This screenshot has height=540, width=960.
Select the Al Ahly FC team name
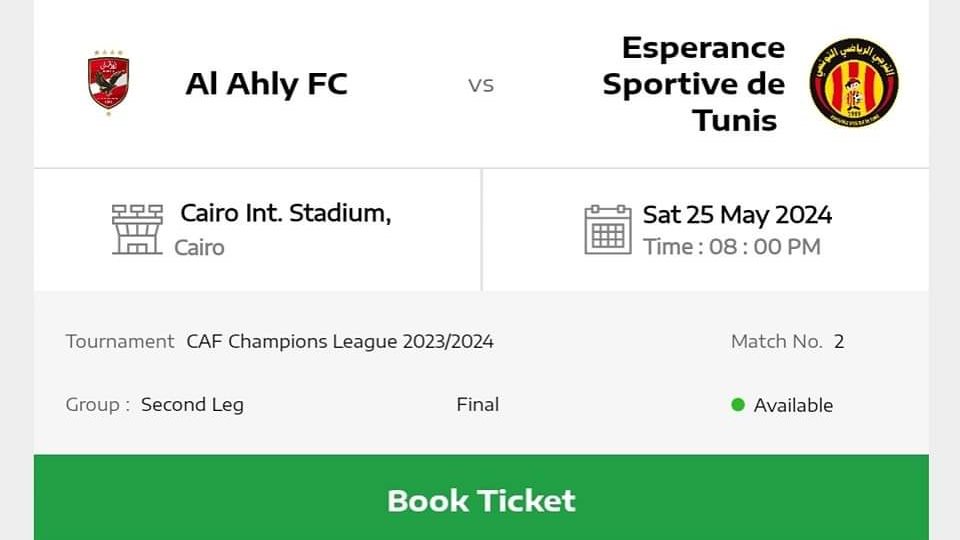coord(266,84)
